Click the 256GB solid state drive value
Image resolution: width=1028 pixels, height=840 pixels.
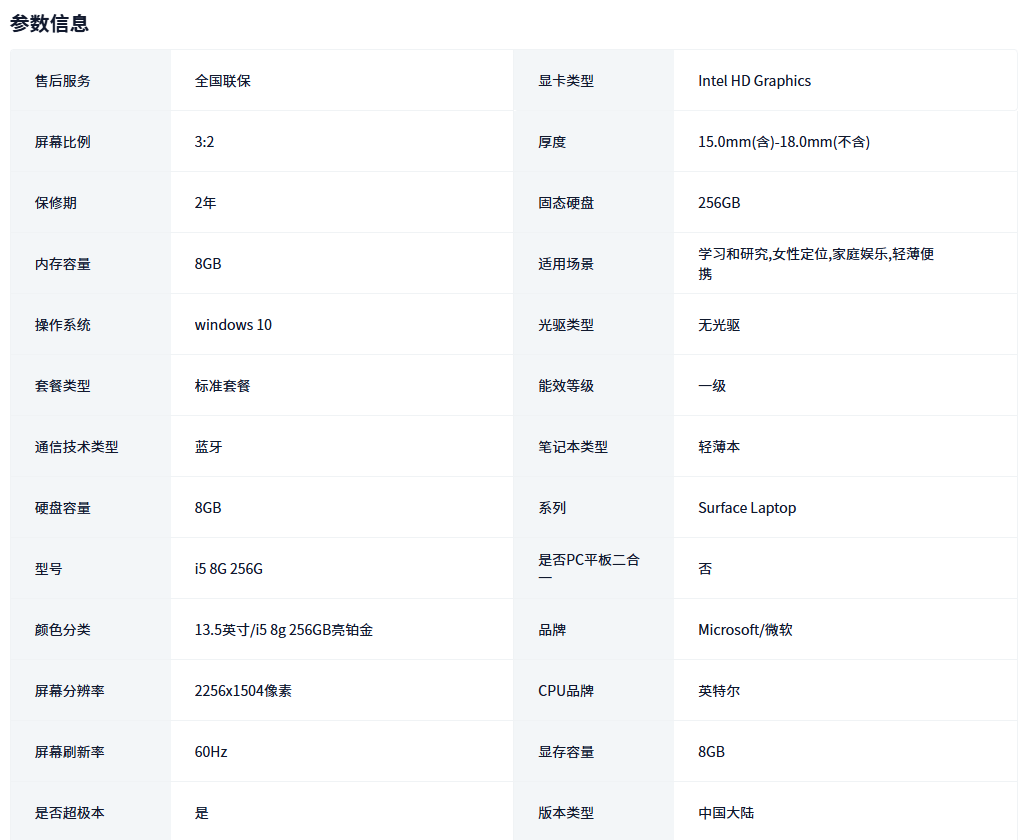click(x=719, y=203)
